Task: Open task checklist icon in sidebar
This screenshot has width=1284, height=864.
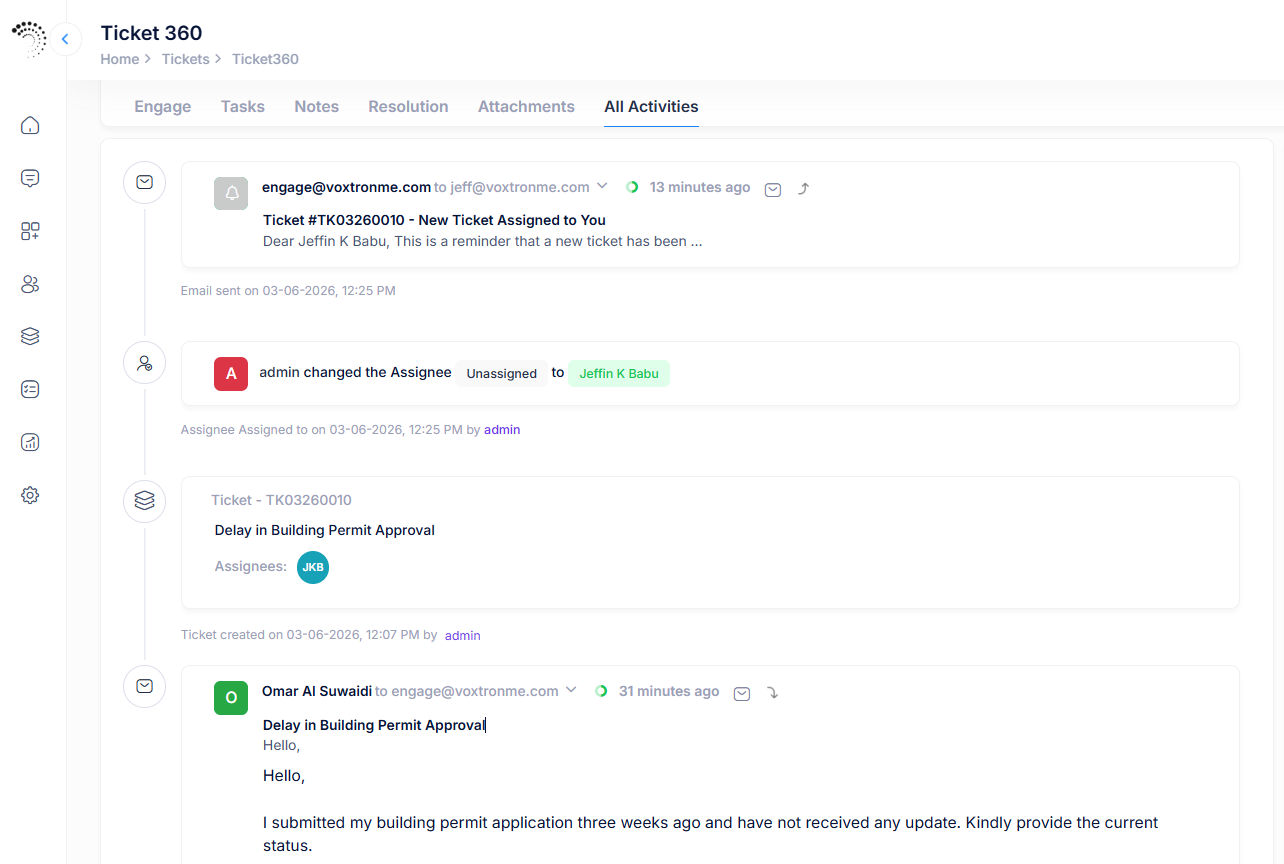Action: [x=30, y=389]
